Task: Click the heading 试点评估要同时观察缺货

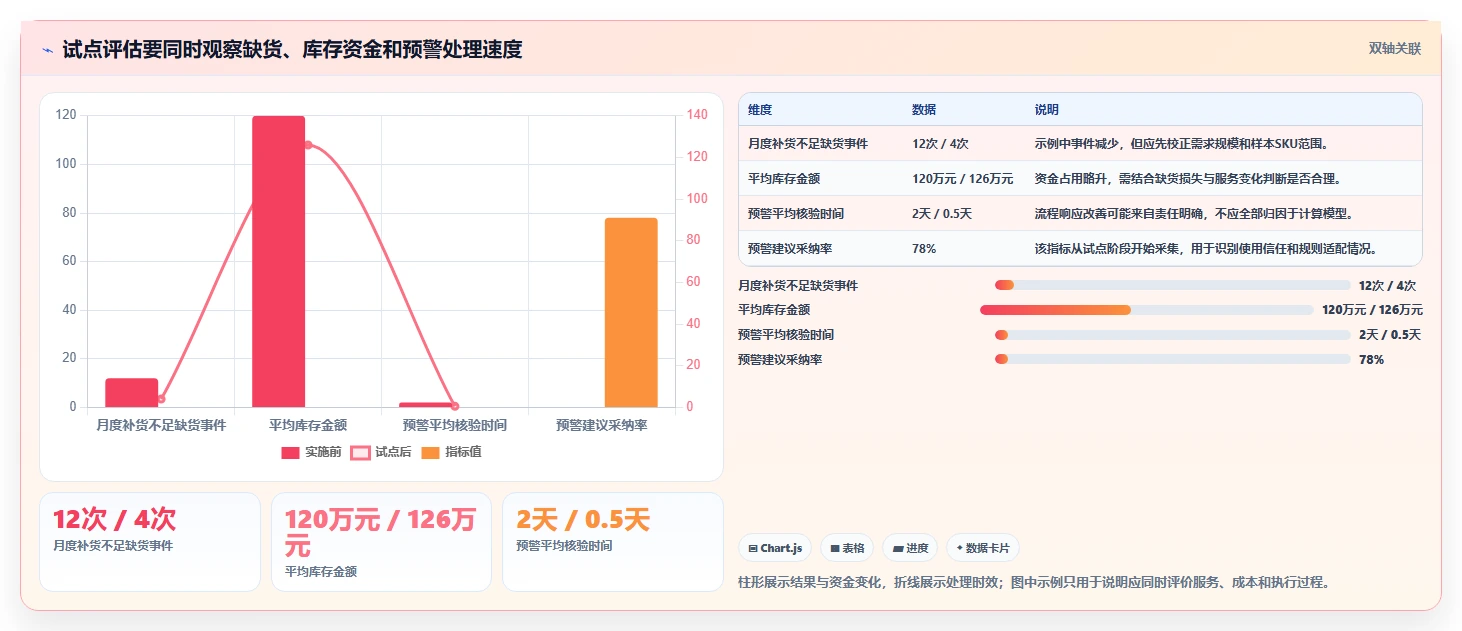Action: coord(292,49)
